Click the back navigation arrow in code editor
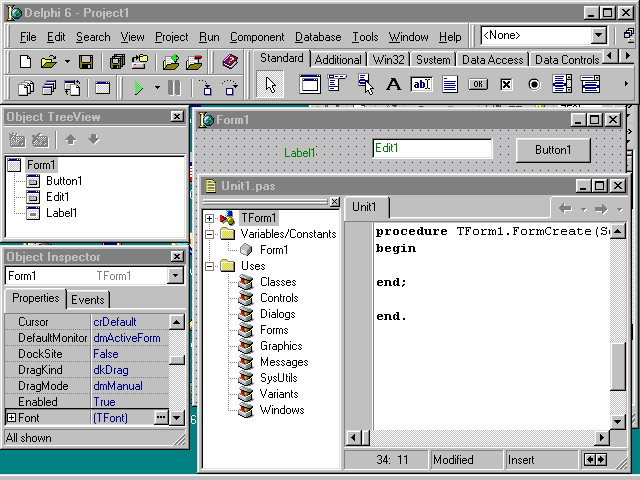The image size is (640, 480). point(565,209)
